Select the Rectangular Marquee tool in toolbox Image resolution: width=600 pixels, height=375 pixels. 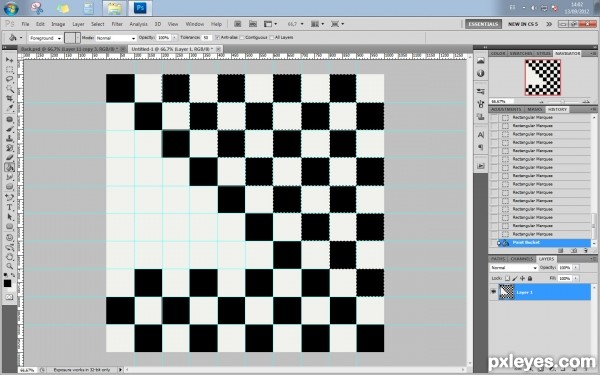(x=9, y=70)
